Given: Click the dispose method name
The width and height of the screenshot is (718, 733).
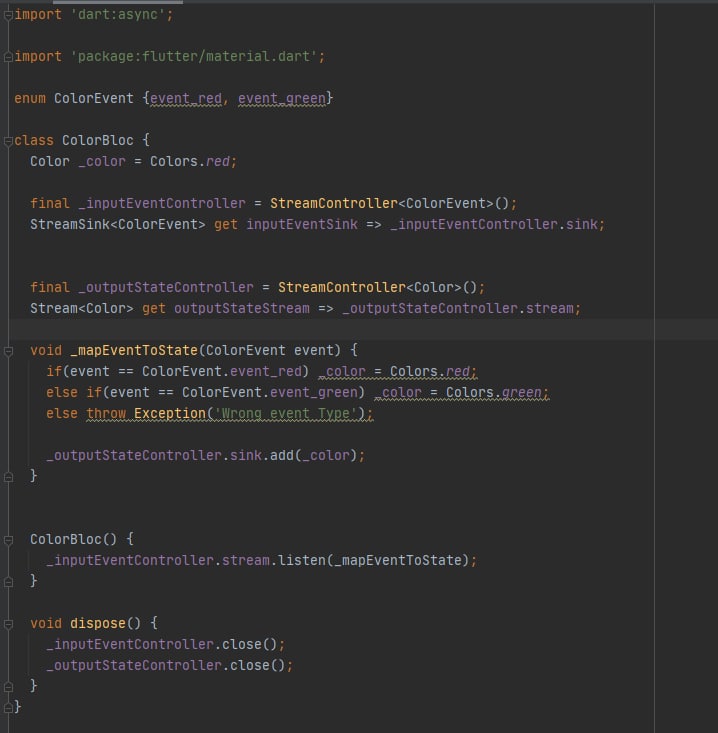Looking at the screenshot, I should 98,623.
